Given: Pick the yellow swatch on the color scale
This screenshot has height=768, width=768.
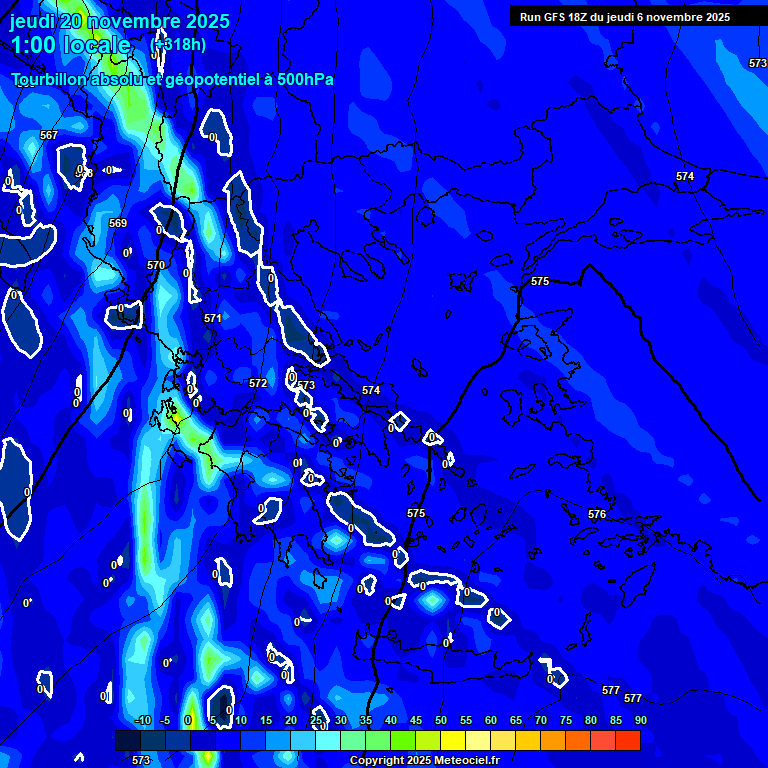Looking at the screenshot, I should point(453,741).
